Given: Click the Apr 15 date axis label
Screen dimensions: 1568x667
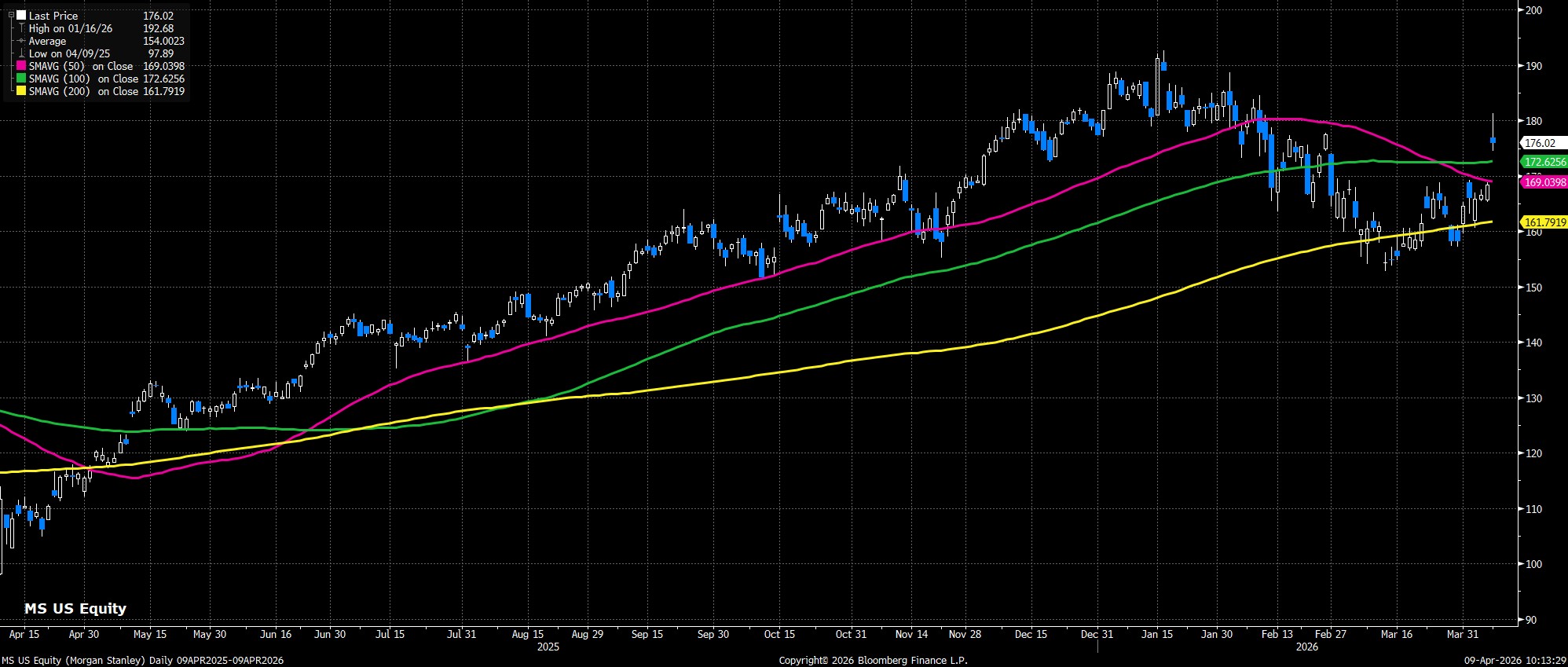Looking at the screenshot, I should [x=24, y=634].
